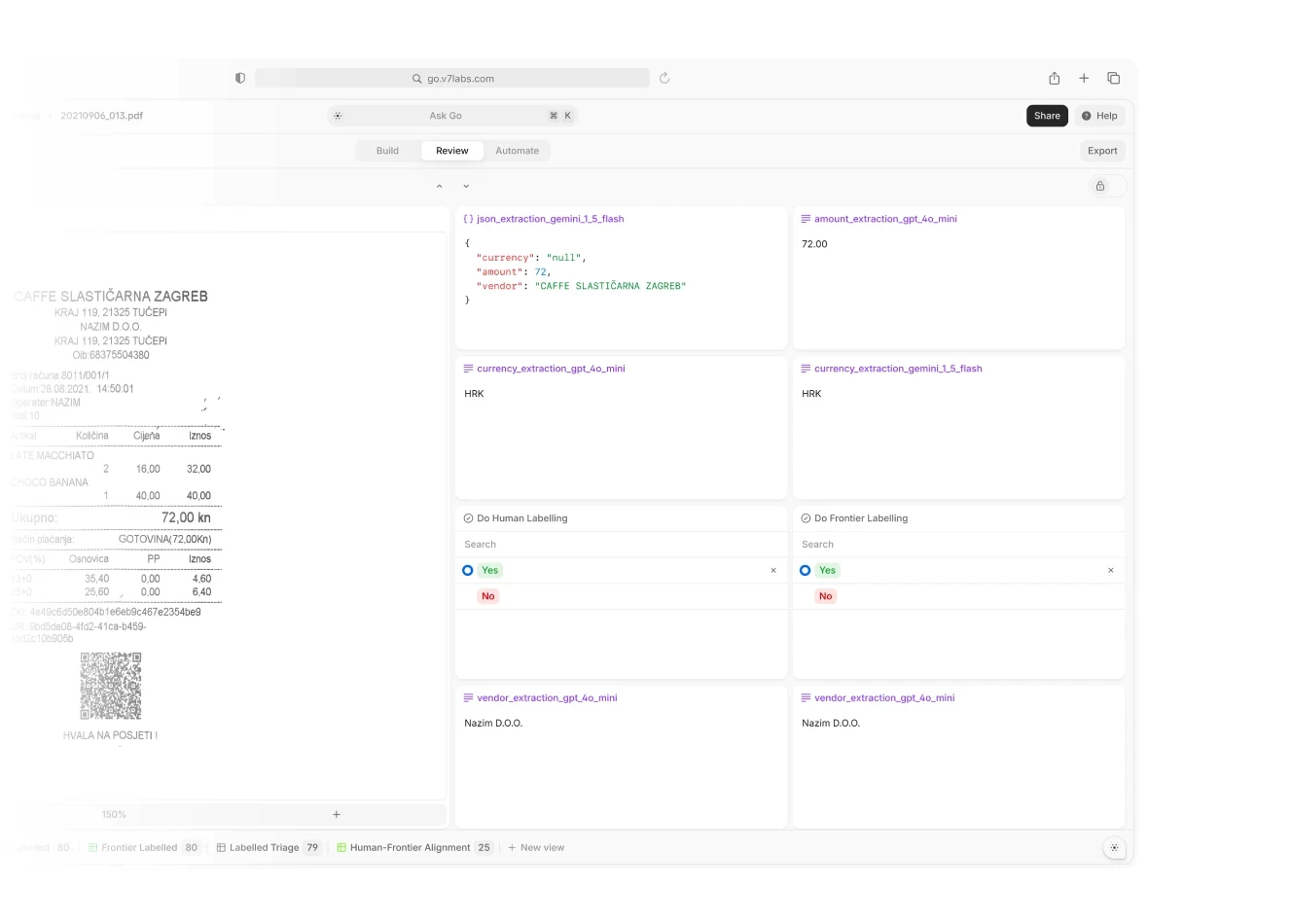Open a new browser tab with the plus icon
The image size is (1292, 924).
[1084, 78]
